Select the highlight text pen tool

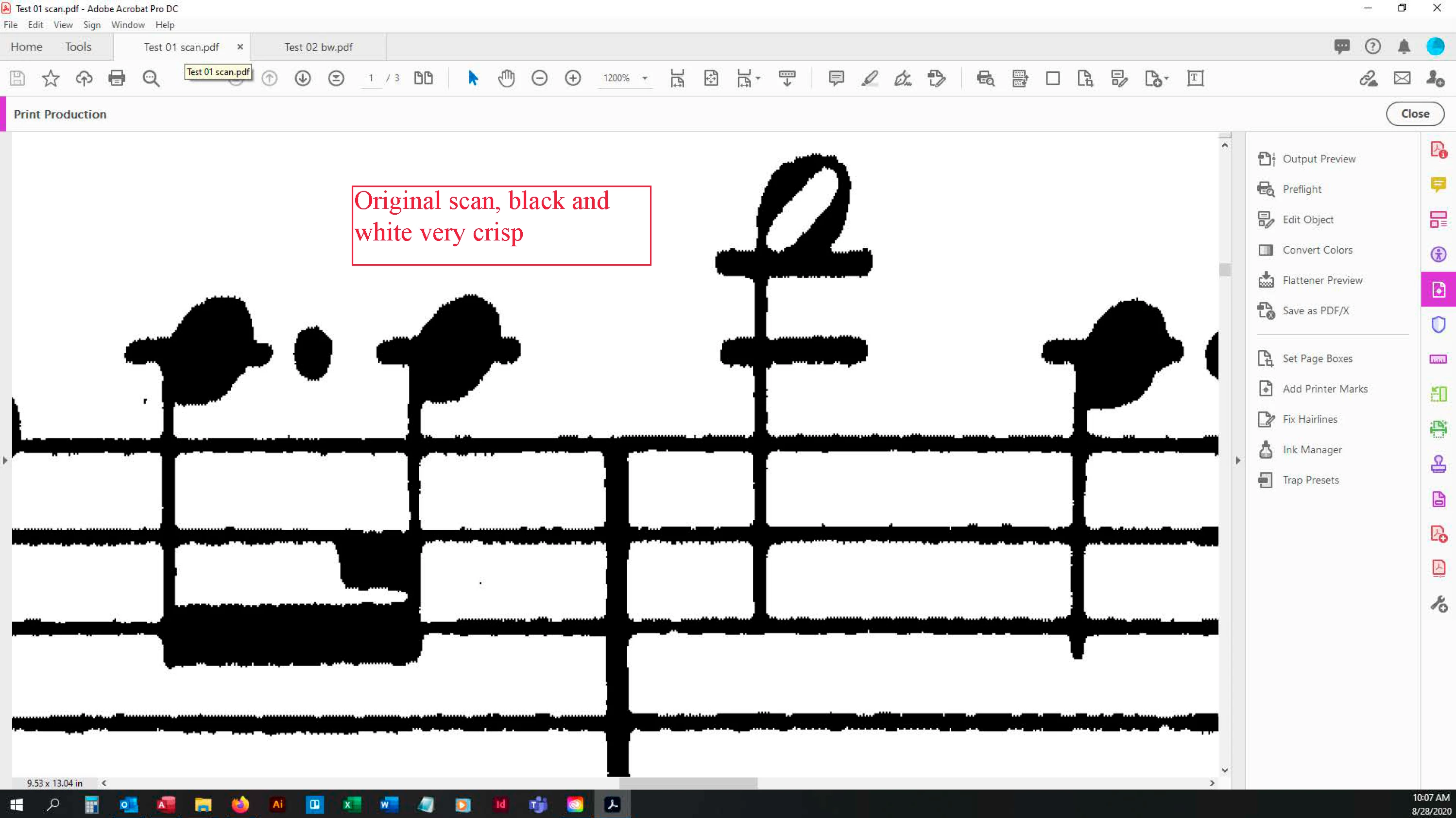tap(869, 78)
